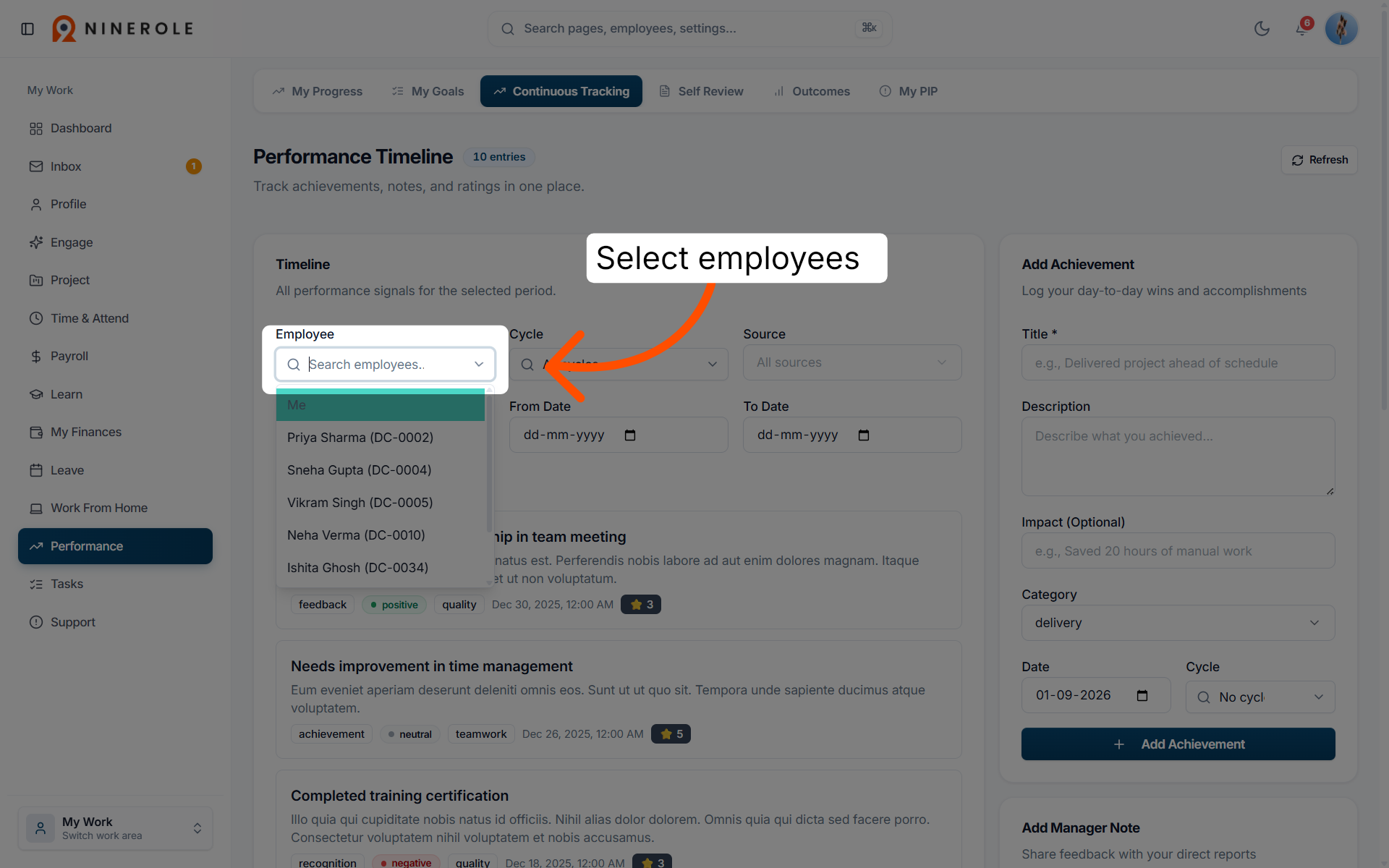The image size is (1389, 868).
Task: Open My Finances section
Action: [x=116, y=432]
